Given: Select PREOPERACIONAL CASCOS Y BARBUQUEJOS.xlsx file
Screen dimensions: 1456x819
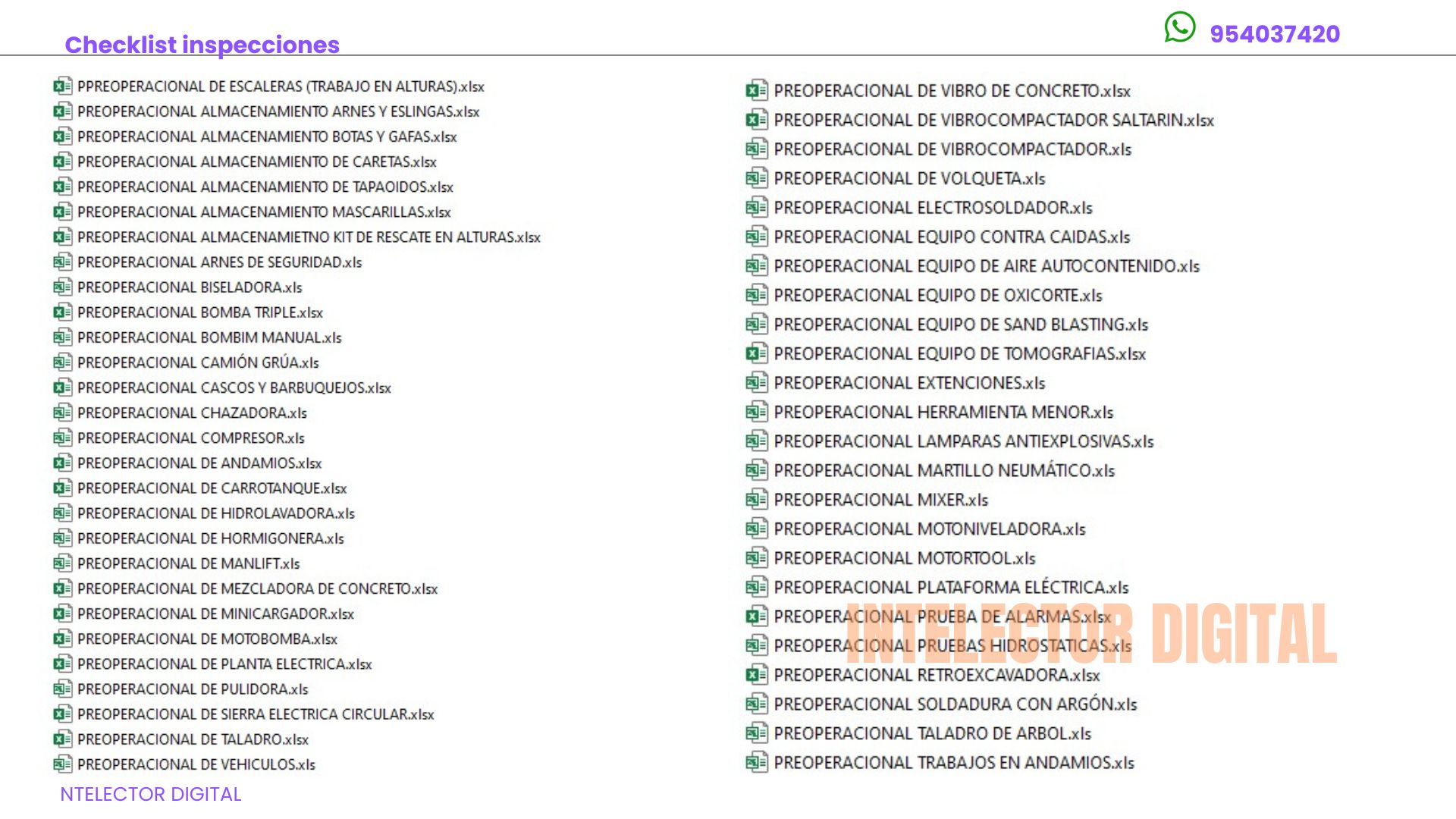Looking at the screenshot, I should pos(234,388).
